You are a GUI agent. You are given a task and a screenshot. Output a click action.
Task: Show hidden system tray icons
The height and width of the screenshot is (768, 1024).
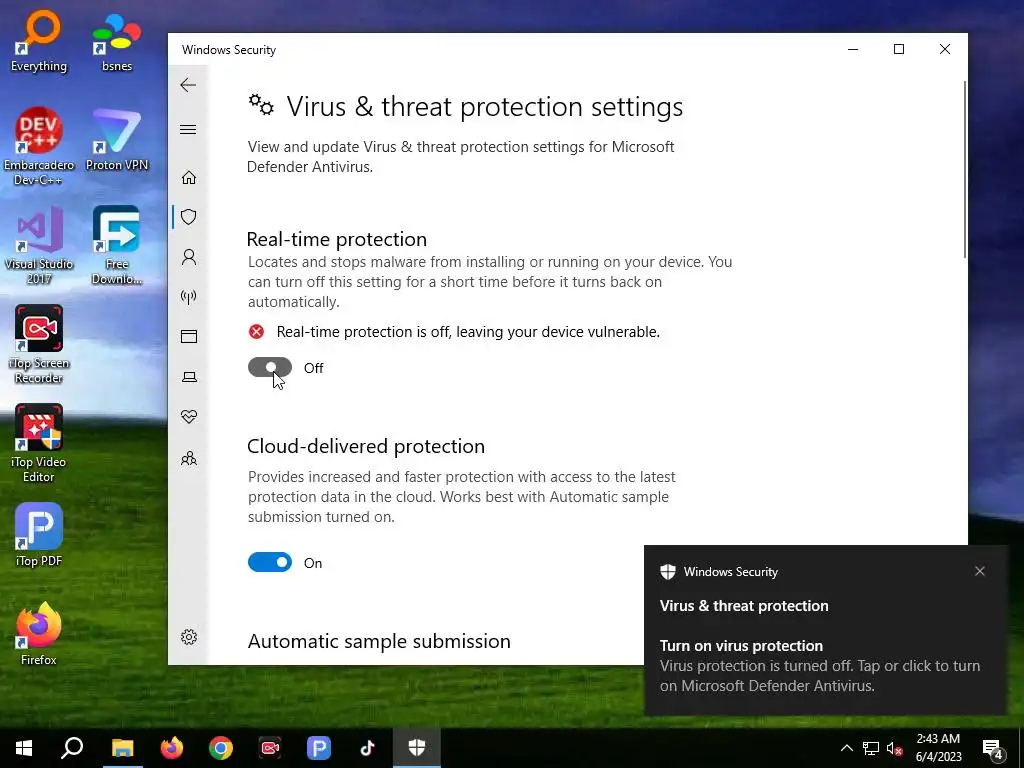coord(846,748)
